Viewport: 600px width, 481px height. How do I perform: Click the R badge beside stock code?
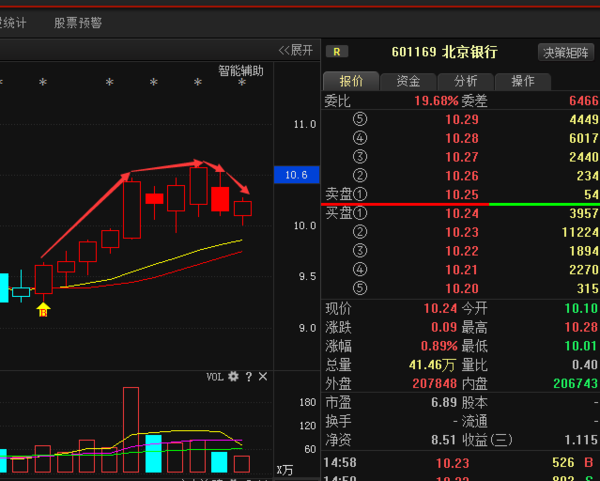click(x=337, y=52)
